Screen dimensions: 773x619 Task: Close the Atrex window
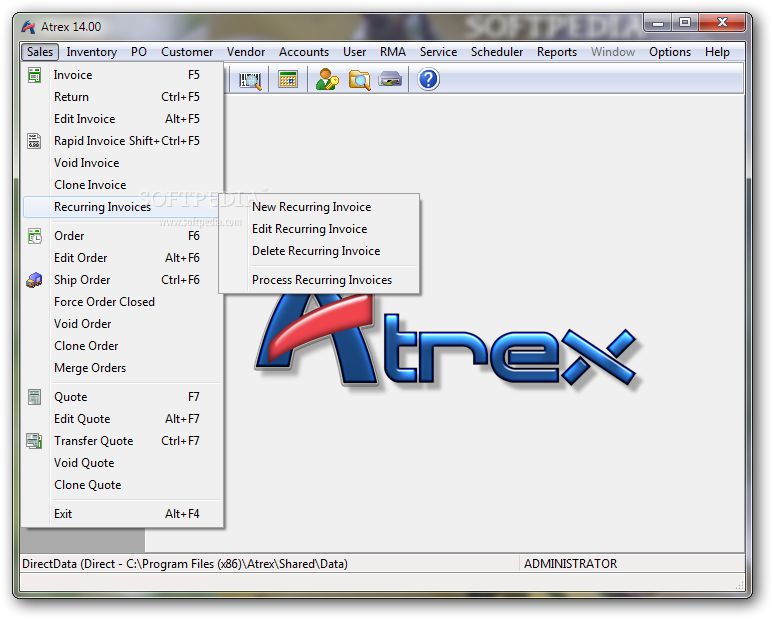[x=722, y=23]
